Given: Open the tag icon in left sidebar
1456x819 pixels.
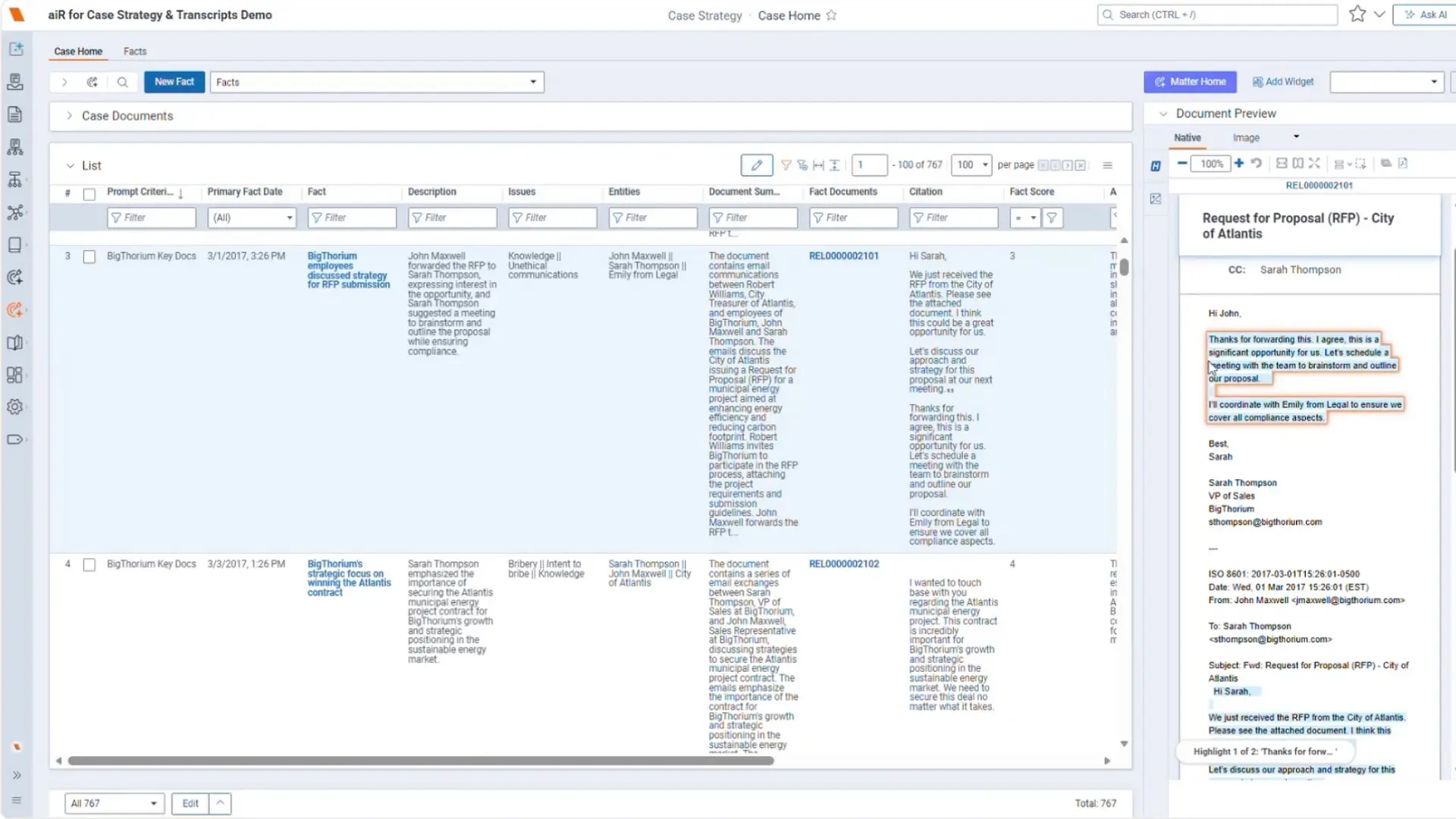Looking at the screenshot, I should [x=15, y=439].
